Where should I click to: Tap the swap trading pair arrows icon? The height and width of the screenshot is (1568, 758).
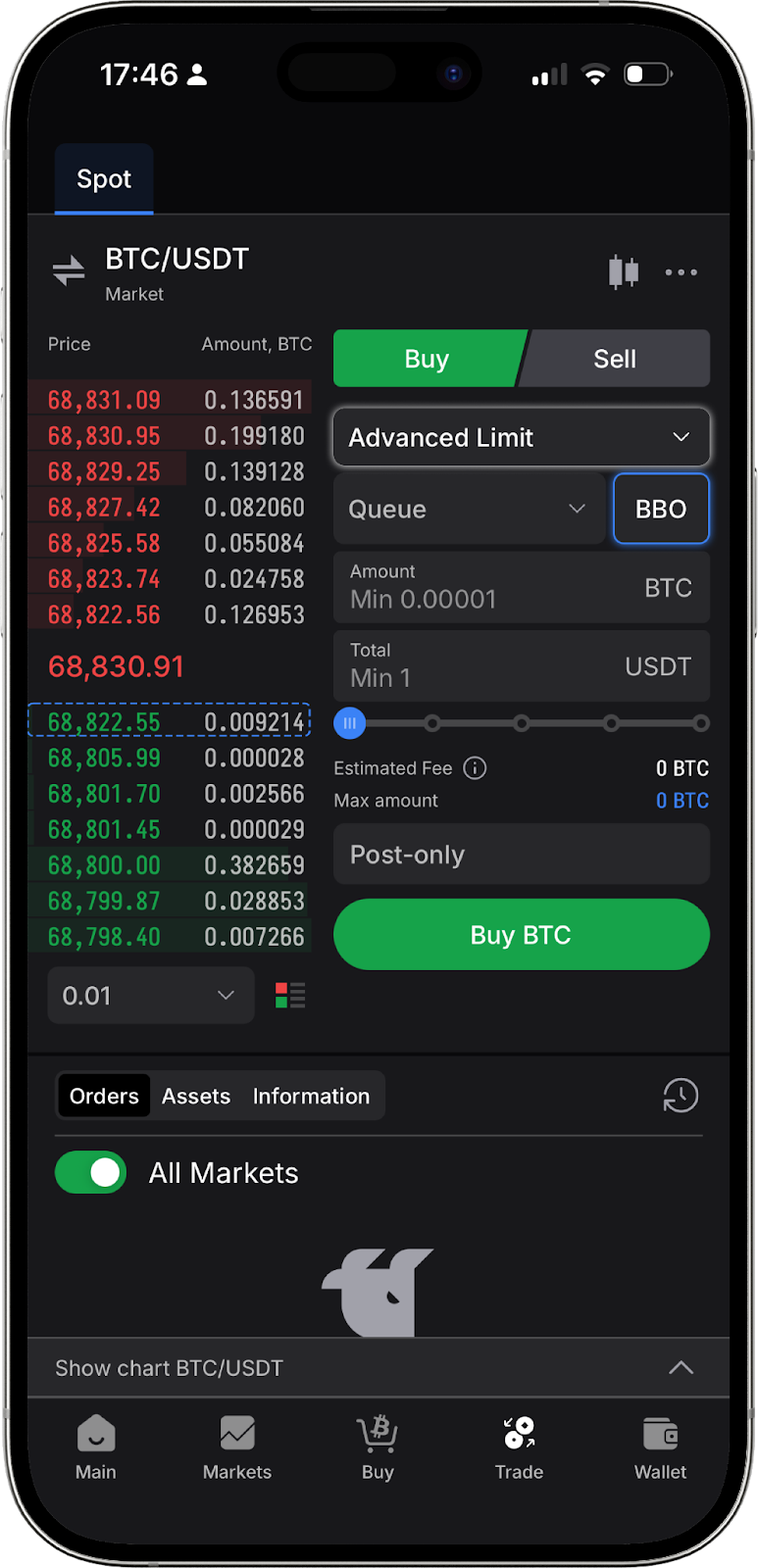69,270
